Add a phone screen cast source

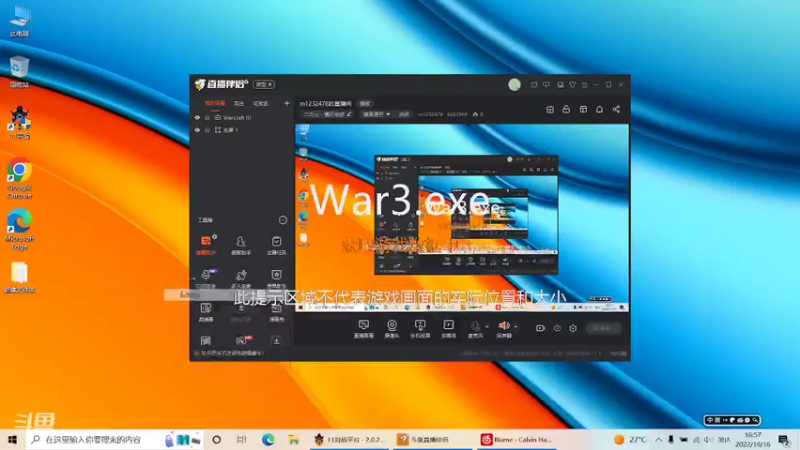pyautogui.click(x=420, y=329)
